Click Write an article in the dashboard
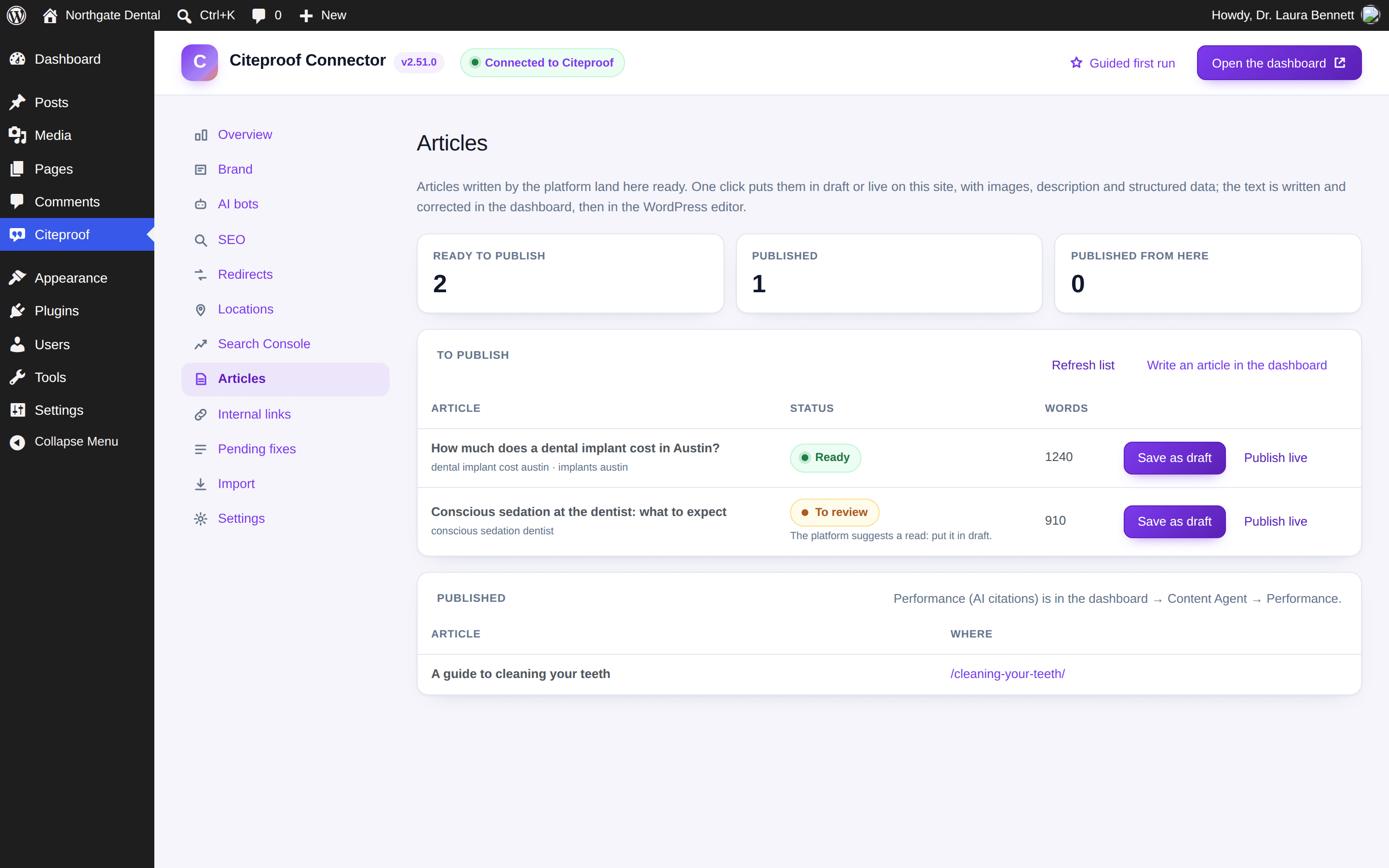This screenshot has width=1389, height=868. pyautogui.click(x=1236, y=365)
